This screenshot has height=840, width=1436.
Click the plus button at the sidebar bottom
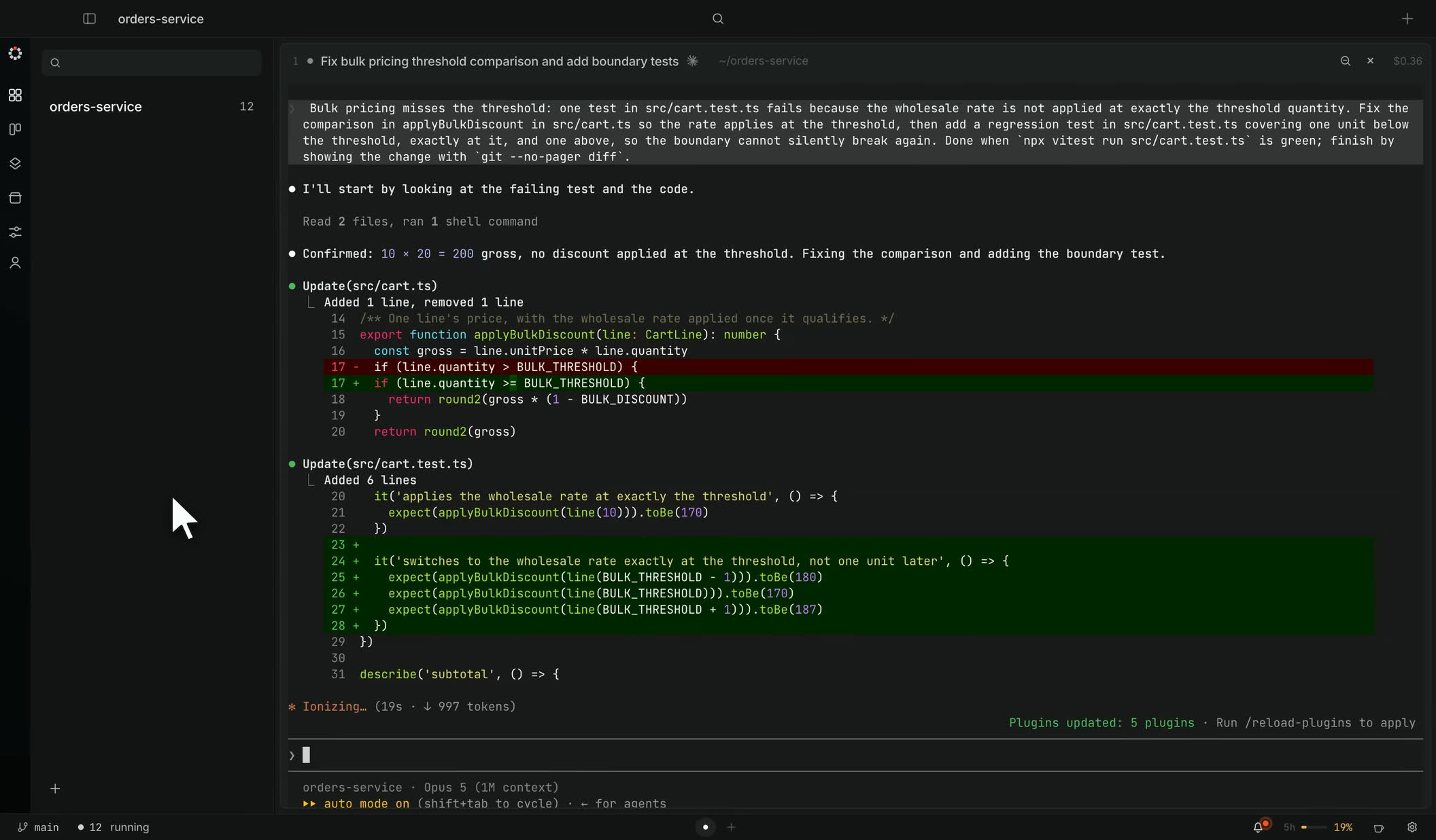tap(55, 788)
